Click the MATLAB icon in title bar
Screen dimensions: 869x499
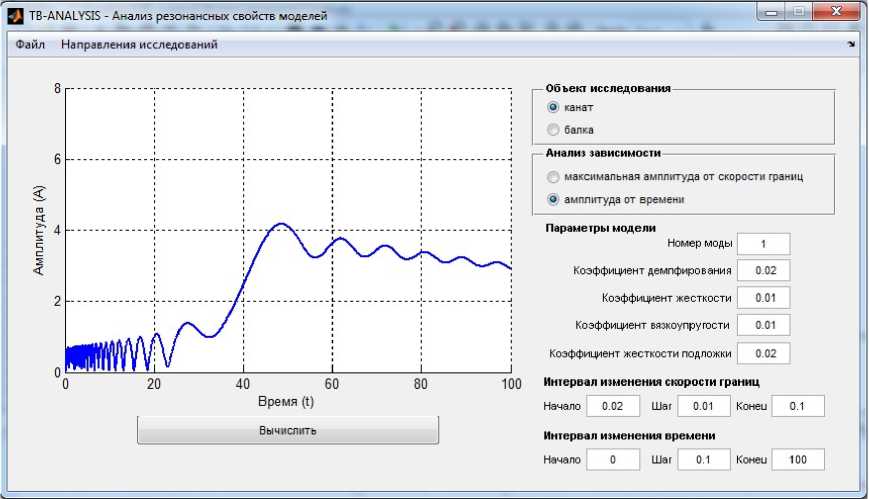coord(16,16)
